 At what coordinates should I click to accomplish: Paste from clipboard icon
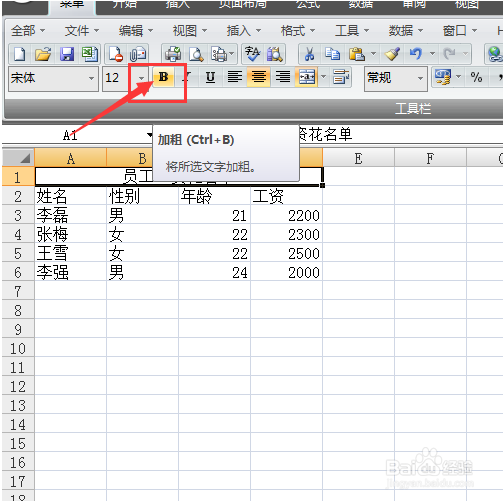(356, 54)
